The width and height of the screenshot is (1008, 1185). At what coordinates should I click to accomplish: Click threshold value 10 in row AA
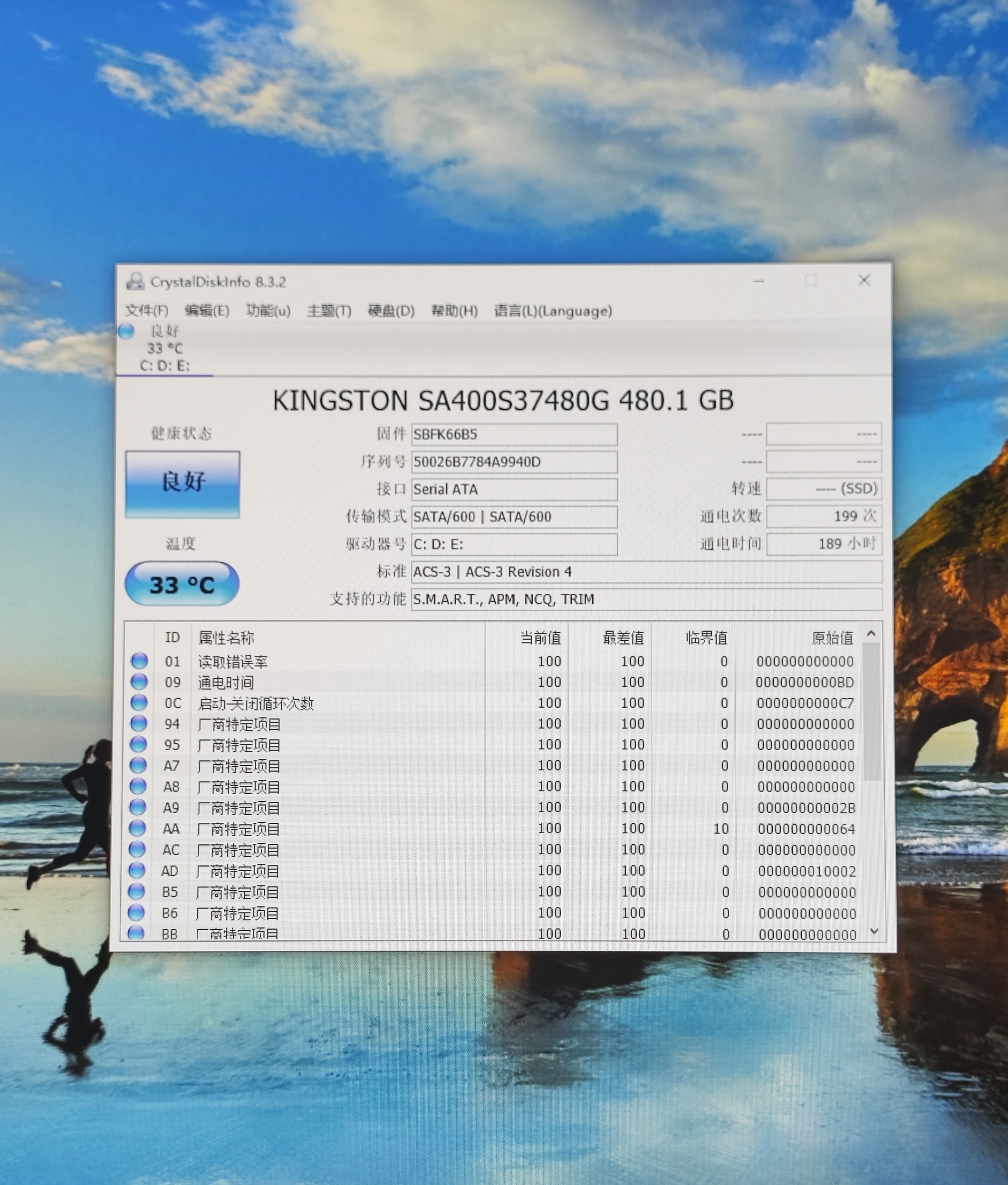click(x=721, y=829)
